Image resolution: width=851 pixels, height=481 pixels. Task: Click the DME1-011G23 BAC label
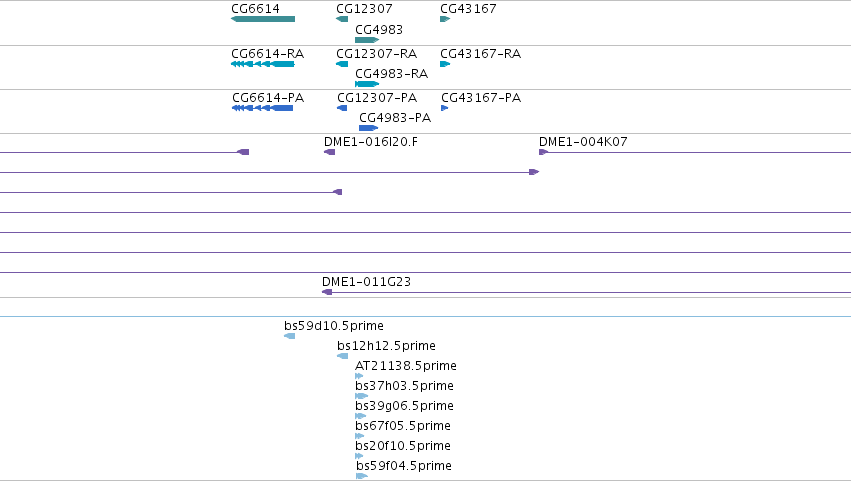tap(366, 282)
